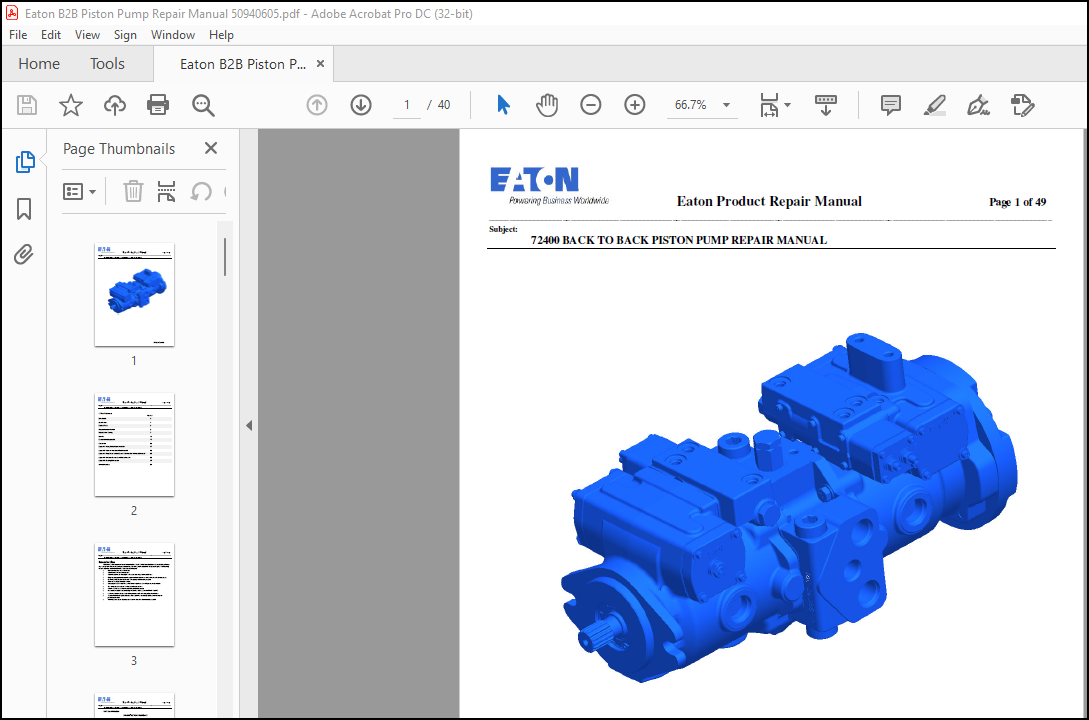Open the Window menu

pos(173,35)
